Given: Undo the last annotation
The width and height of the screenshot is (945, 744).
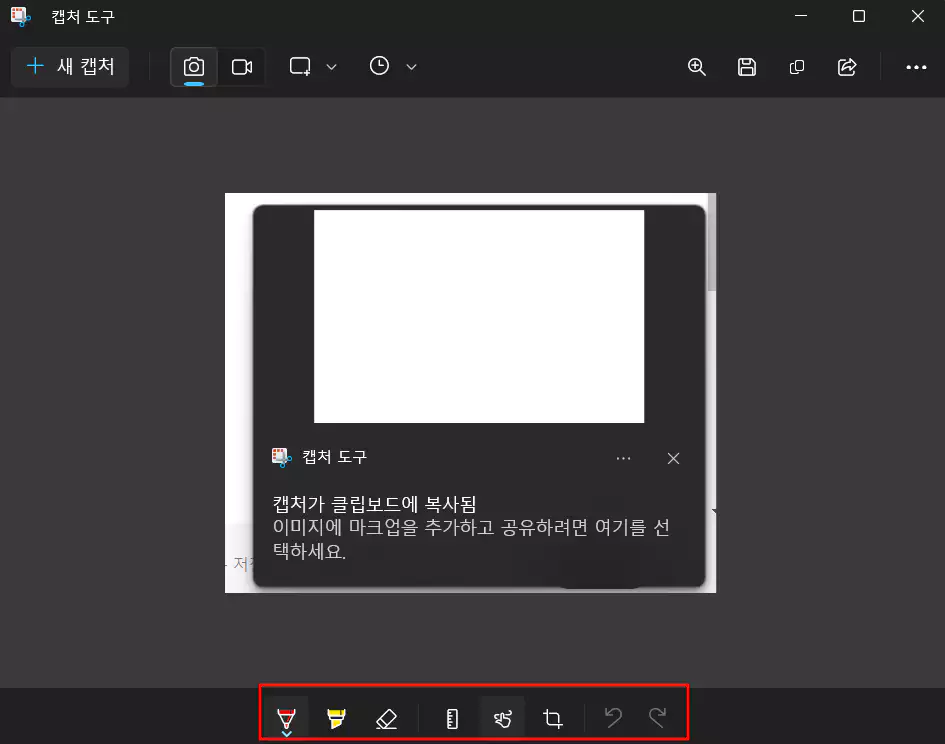Looking at the screenshot, I should (x=613, y=716).
